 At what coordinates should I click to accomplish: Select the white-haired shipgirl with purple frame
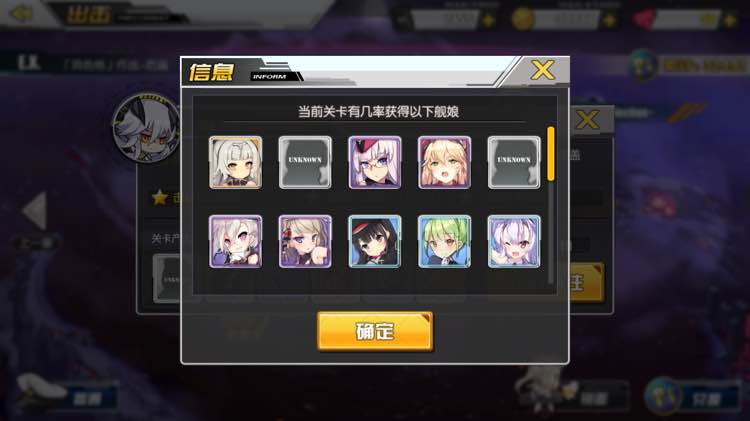click(x=235, y=241)
